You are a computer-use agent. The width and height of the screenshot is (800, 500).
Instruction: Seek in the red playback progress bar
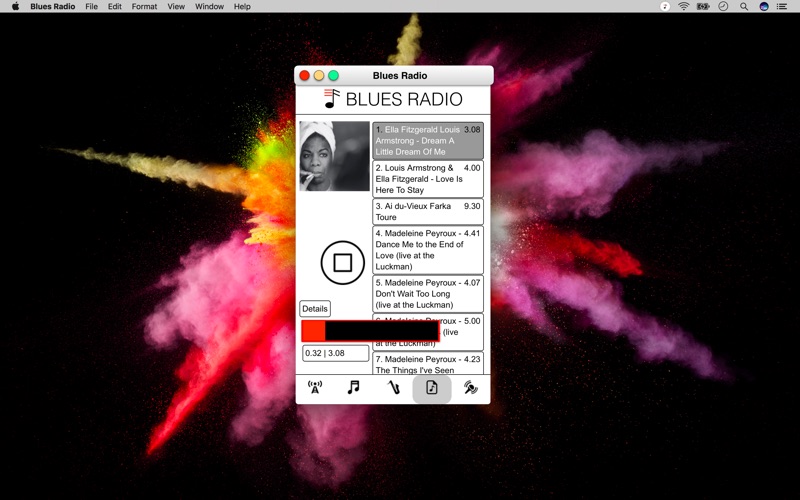coord(370,331)
